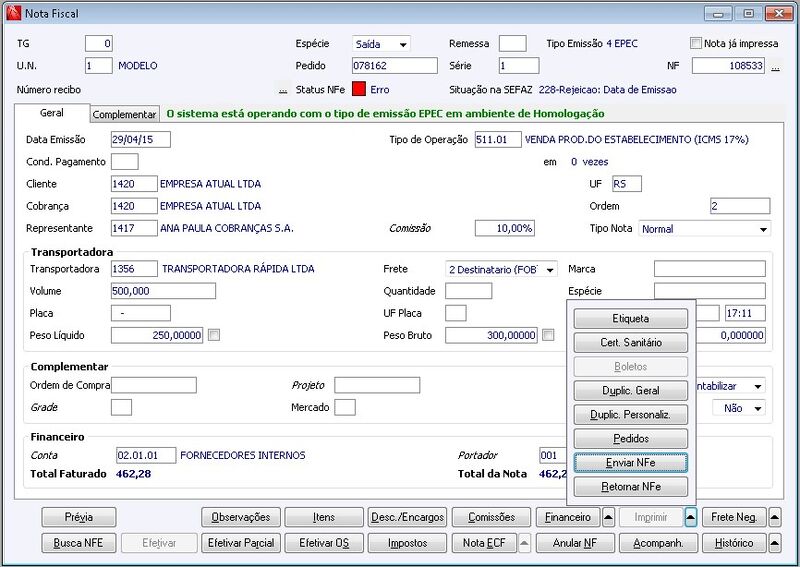Screen dimensions: 800x567
Task: Click the Volume input field
Action: [163, 291]
